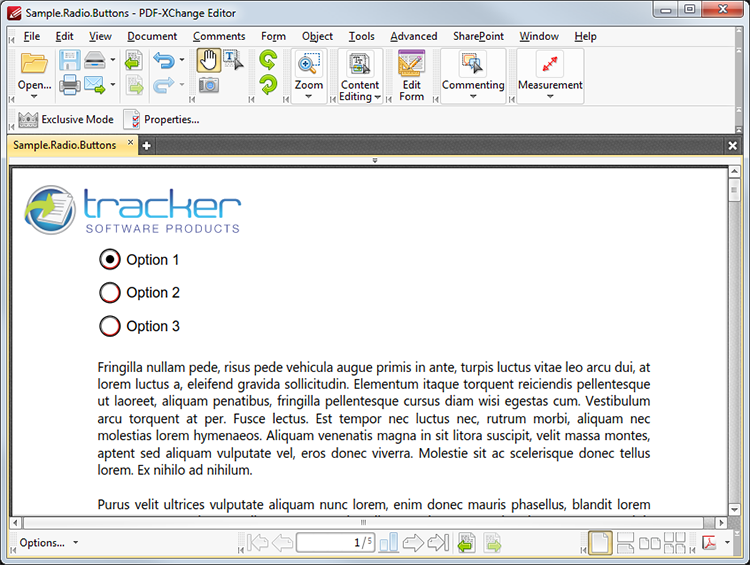750x565 pixels.
Task: Select the Option 3 radio button
Action: point(110,326)
